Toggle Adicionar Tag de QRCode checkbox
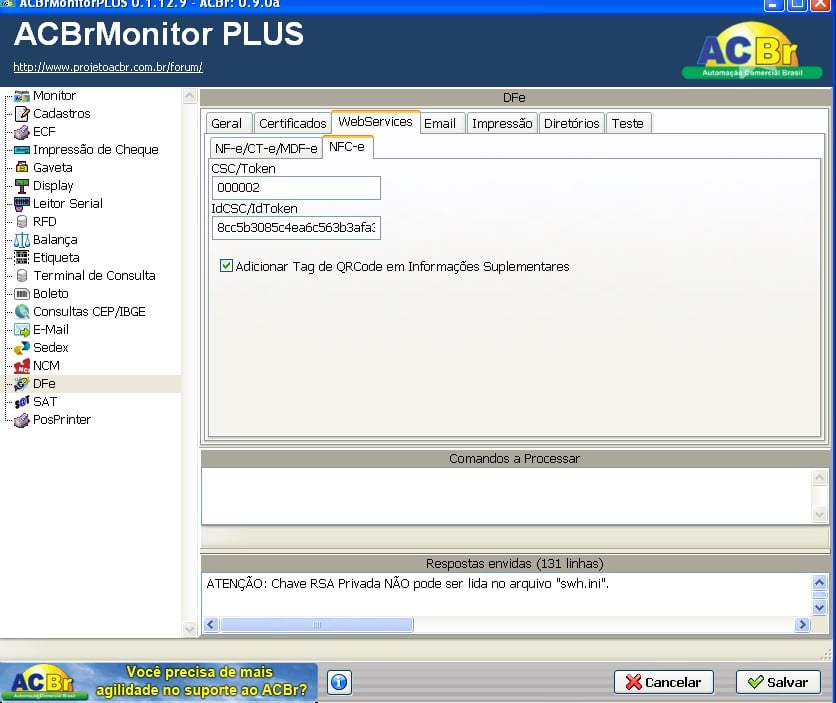The height and width of the screenshot is (703, 836). [227, 265]
